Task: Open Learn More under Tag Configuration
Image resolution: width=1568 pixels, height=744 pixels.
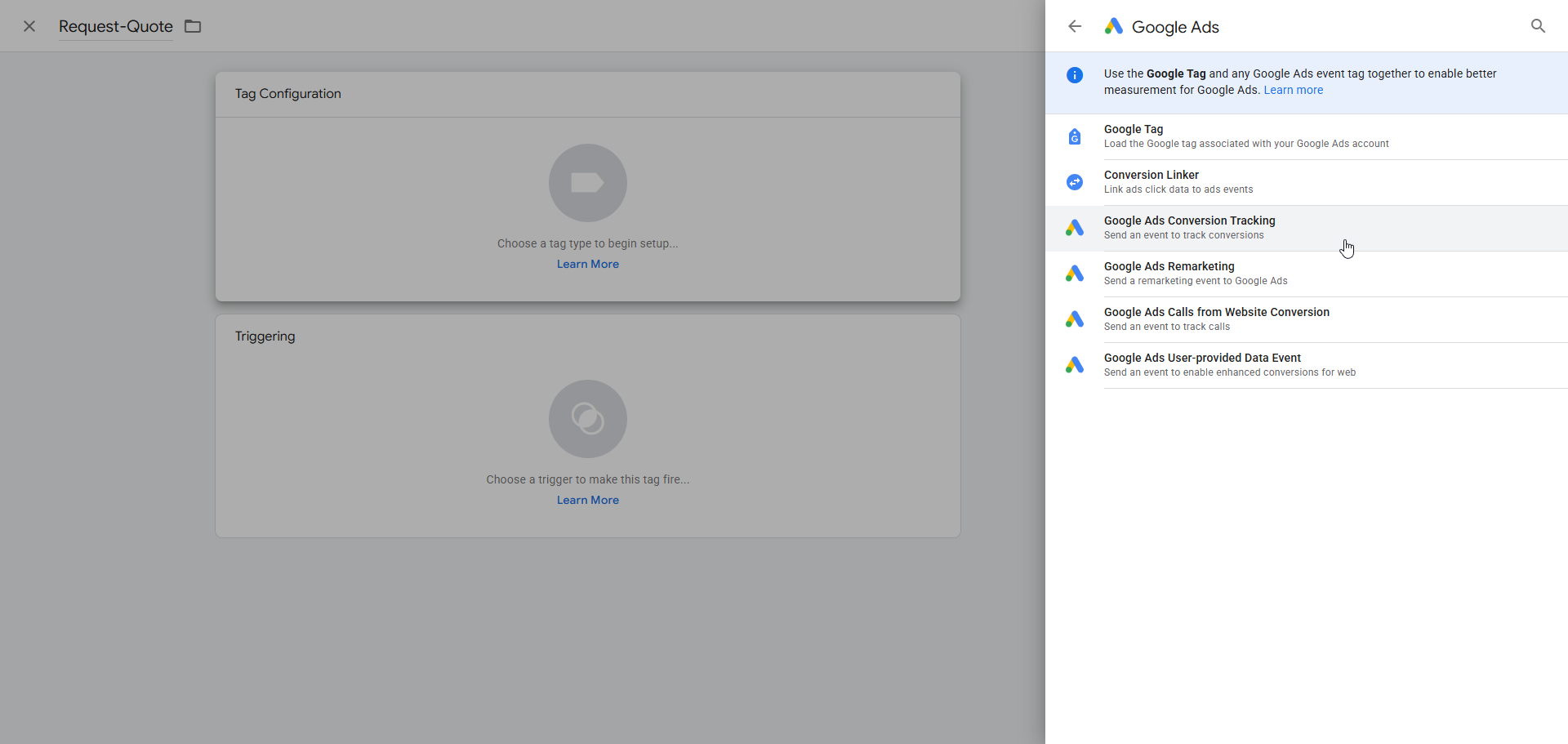Action: click(x=588, y=264)
